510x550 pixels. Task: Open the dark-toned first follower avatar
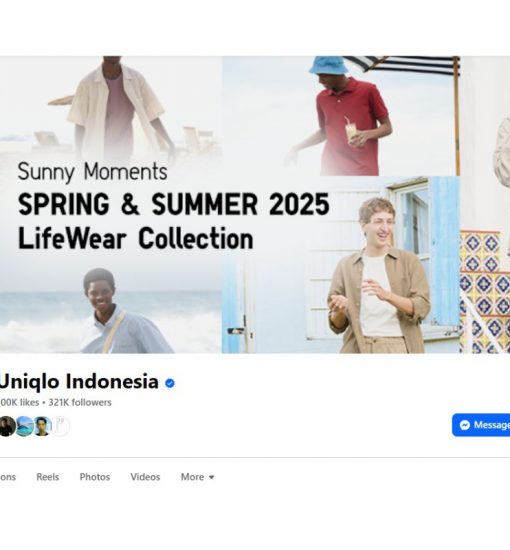point(7,426)
